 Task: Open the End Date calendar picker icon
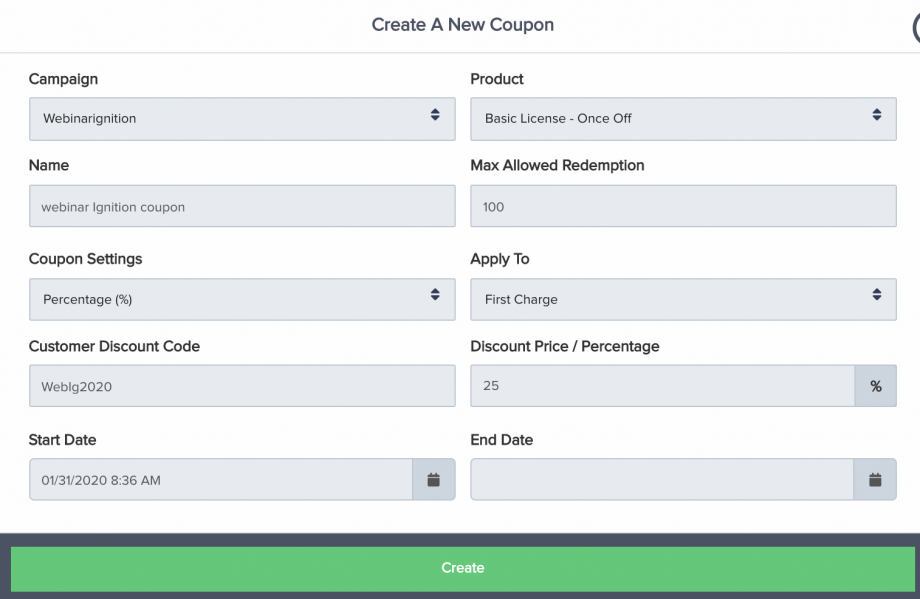(875, 479)
